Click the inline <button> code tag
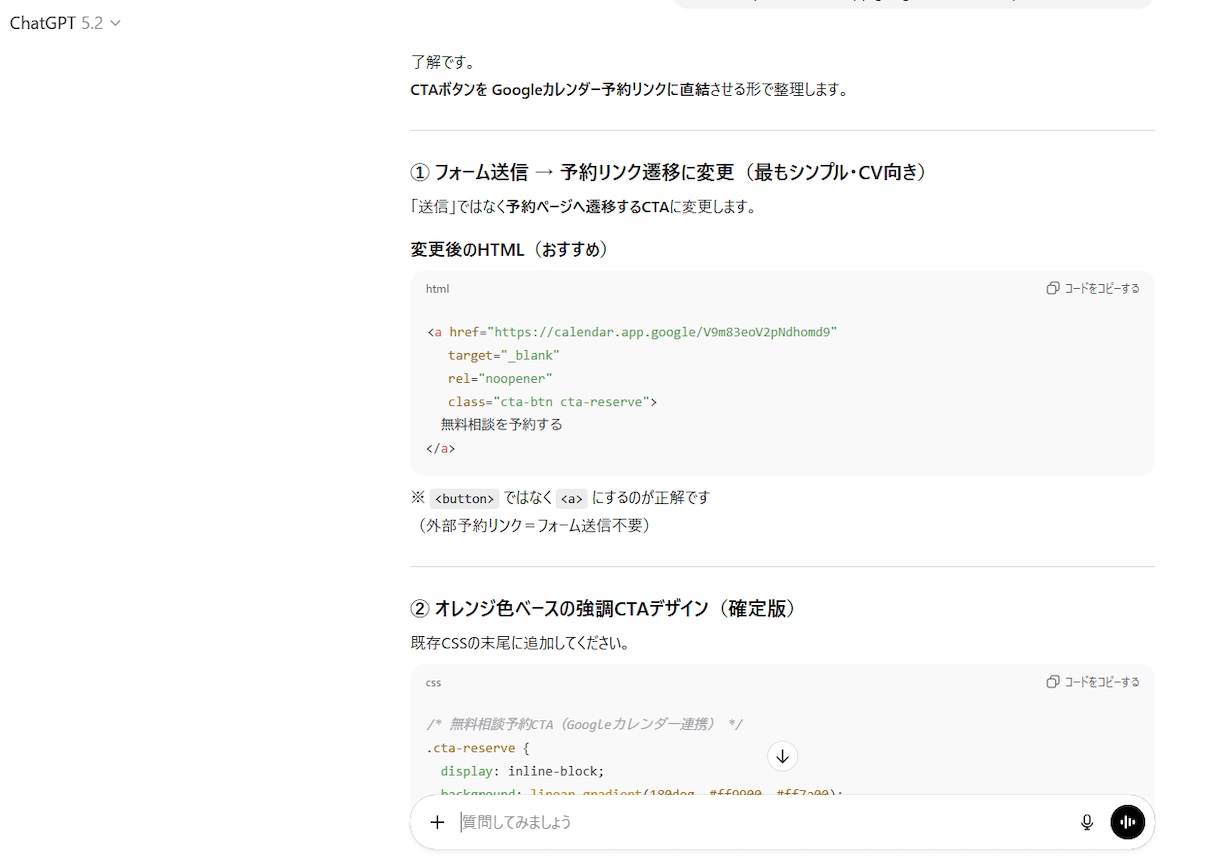Screen dimensions: 1220x858 pyautogui.click(x=465, y=498)
